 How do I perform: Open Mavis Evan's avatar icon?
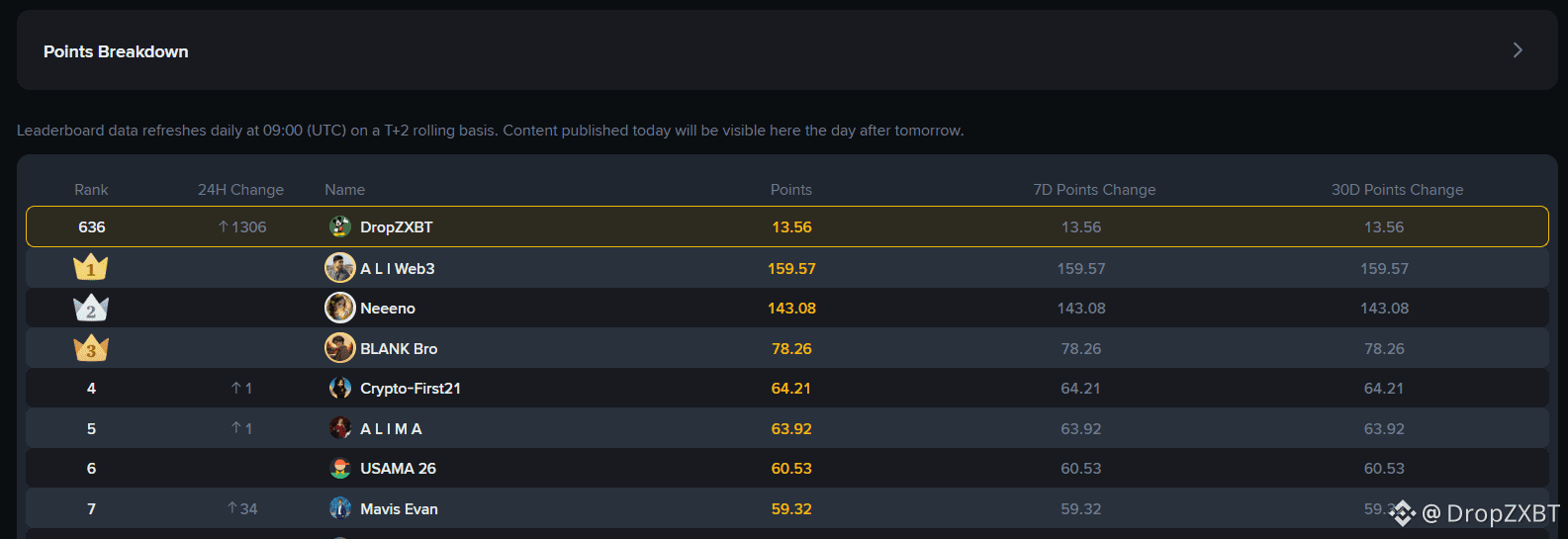pos(340,508)
